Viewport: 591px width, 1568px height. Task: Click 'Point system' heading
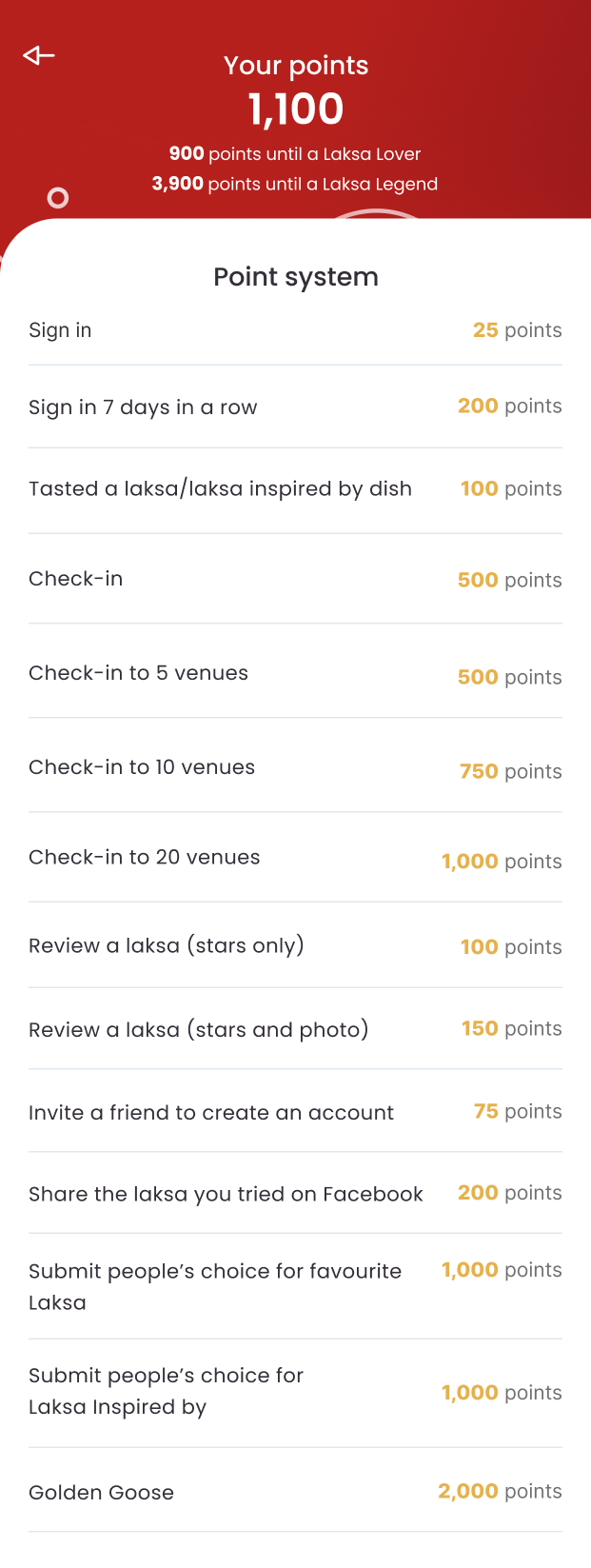[x=296, y=277]
